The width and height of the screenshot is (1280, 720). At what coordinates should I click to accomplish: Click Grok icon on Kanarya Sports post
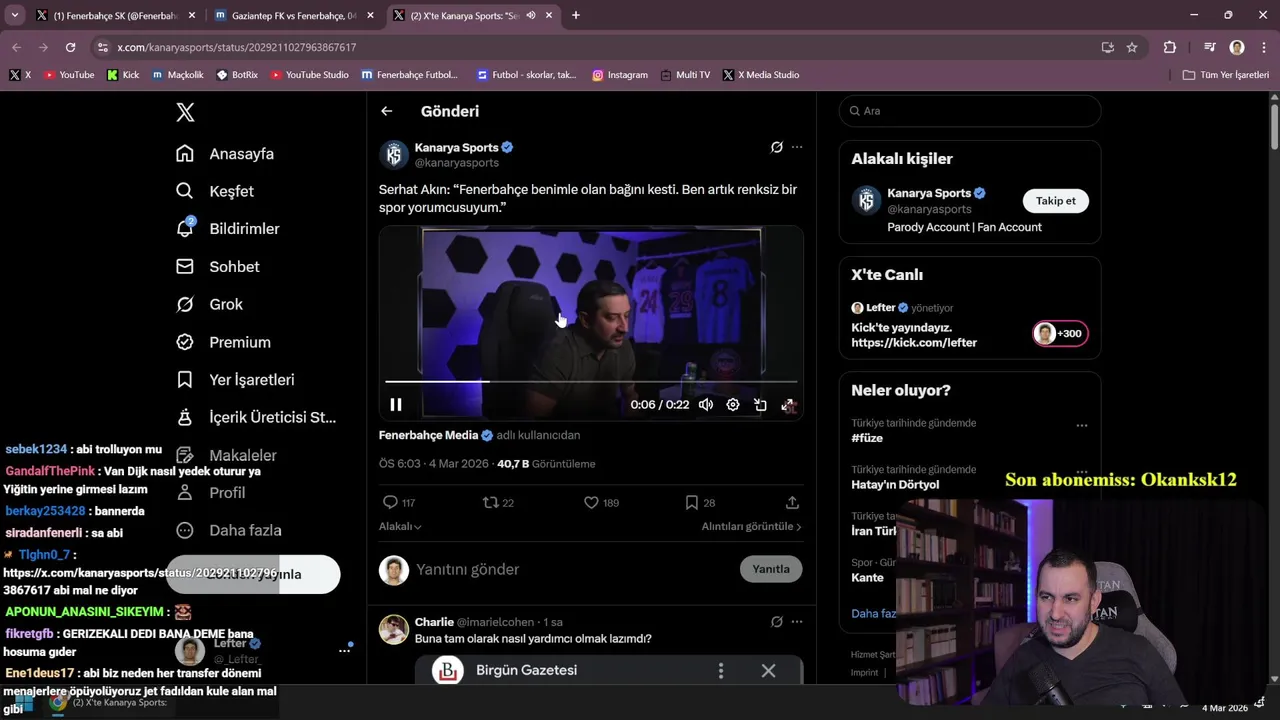[777, 147]
